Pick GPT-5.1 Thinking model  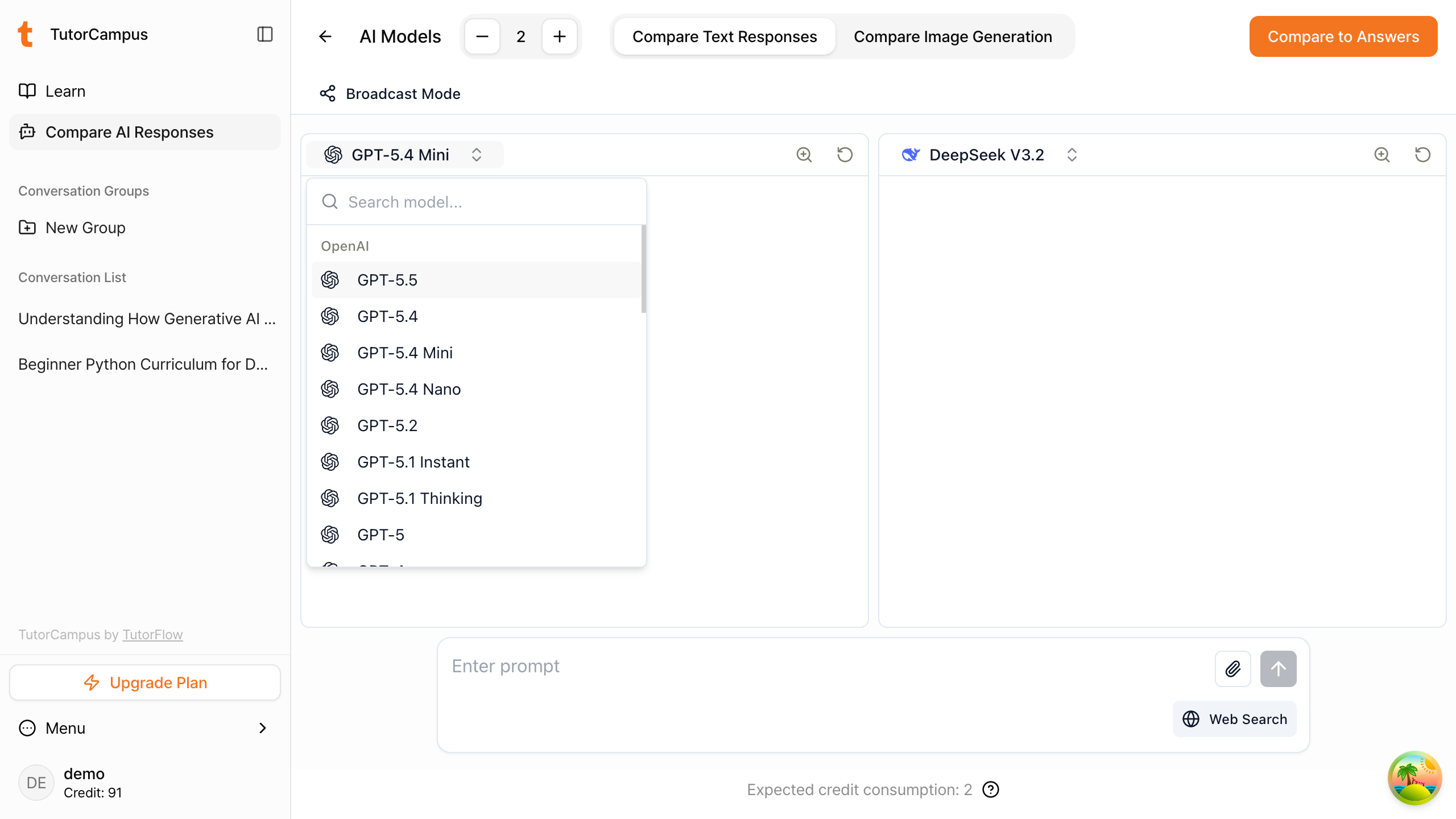pyautogui.click(x=477, y=498)
